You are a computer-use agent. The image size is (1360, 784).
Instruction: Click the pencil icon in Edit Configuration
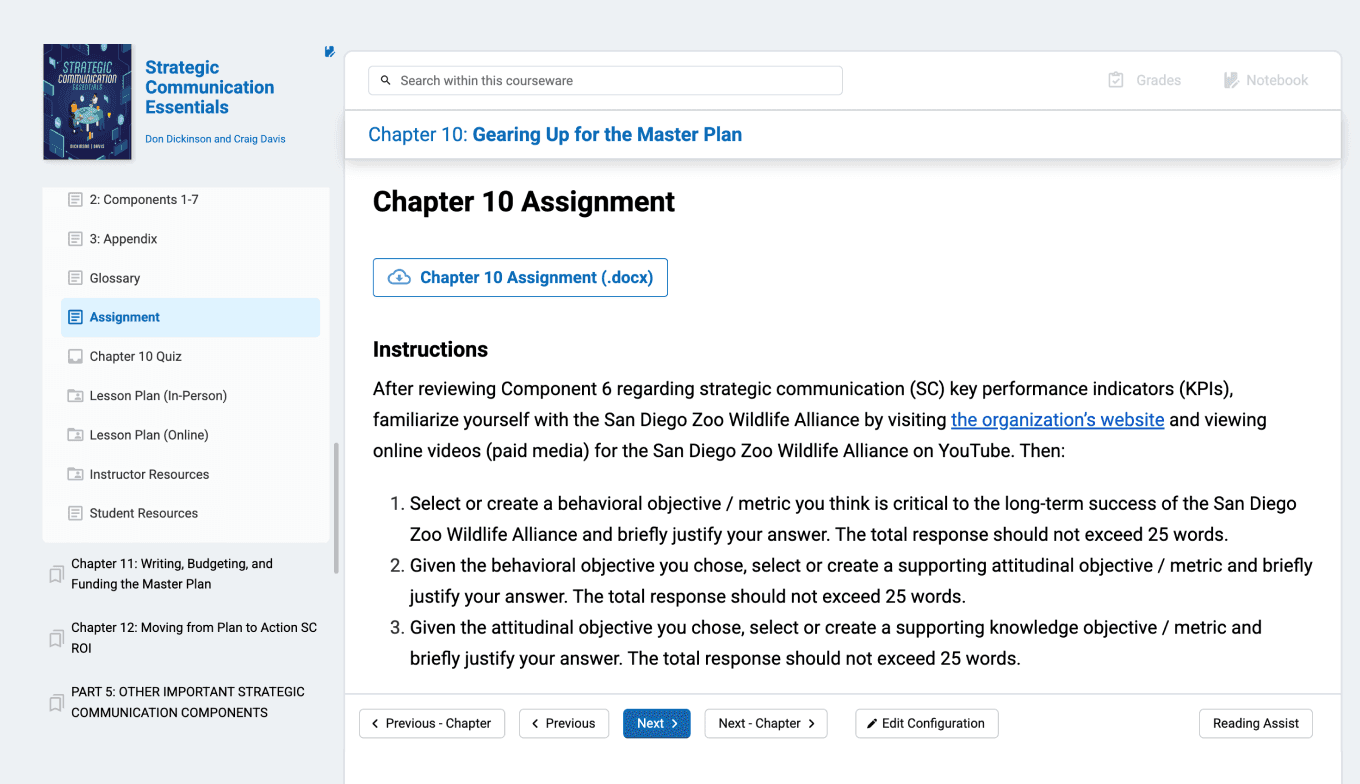tap(872, 723)
